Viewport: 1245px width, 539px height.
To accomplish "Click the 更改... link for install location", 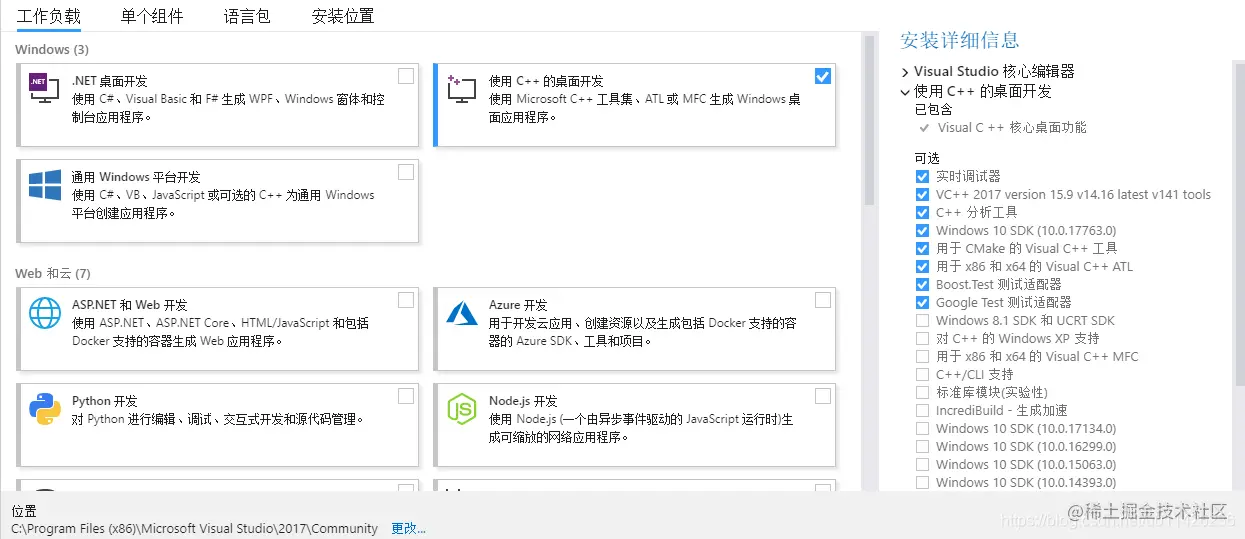I will [408, 528].
